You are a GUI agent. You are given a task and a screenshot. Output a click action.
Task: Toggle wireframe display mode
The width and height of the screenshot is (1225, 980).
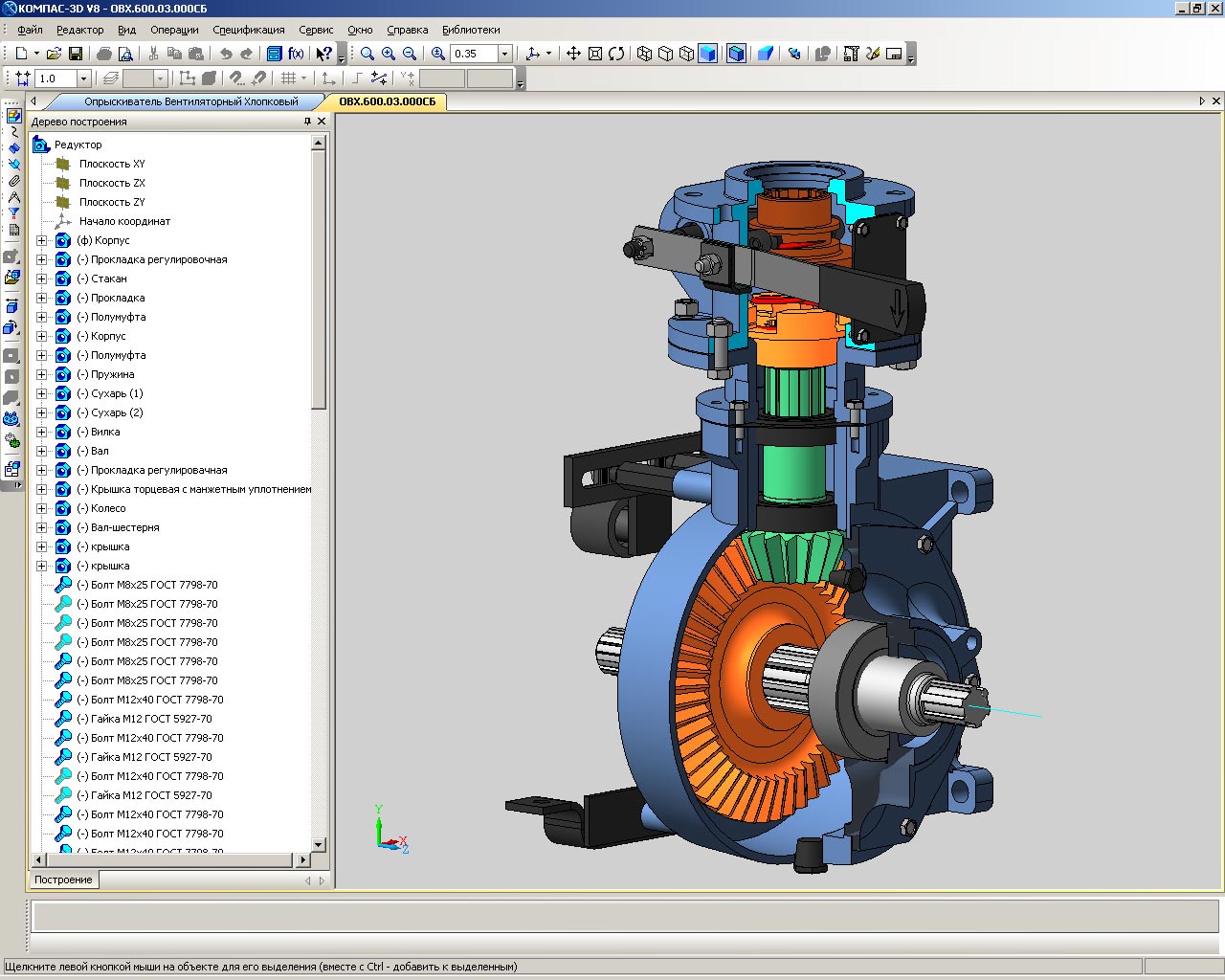point(644,54)
